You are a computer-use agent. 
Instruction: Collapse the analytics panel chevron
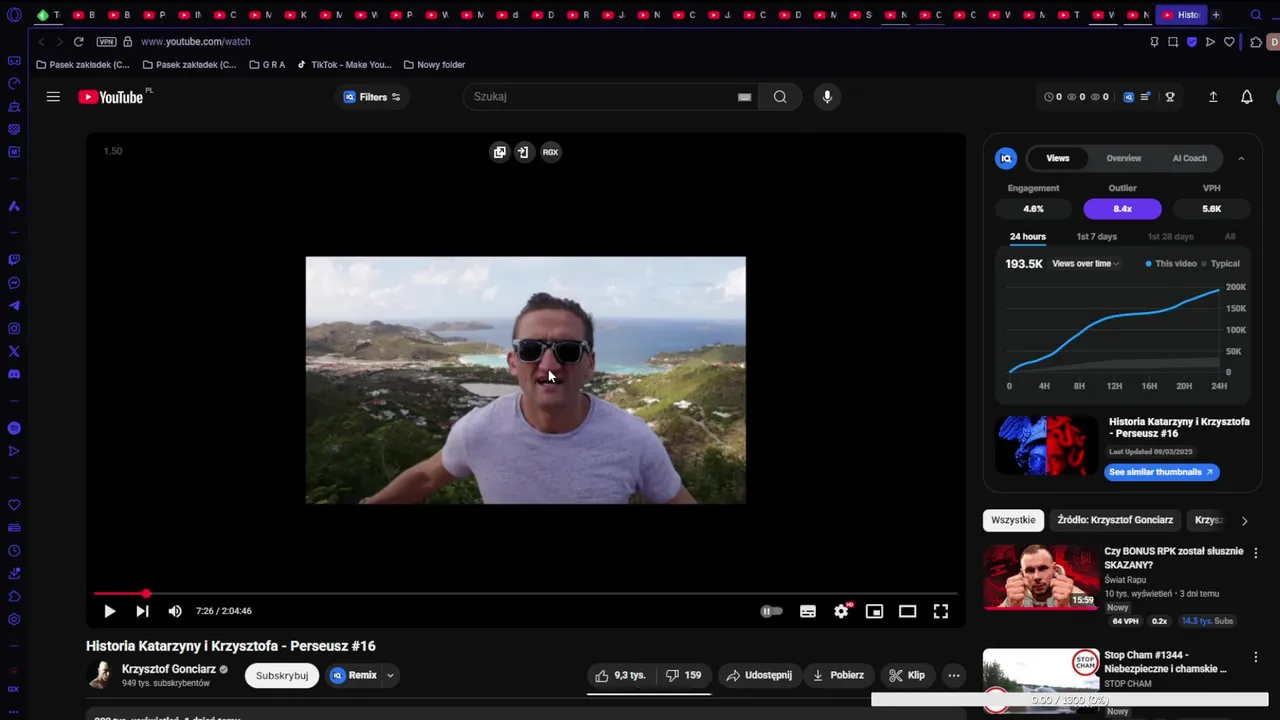(1241, 158)
